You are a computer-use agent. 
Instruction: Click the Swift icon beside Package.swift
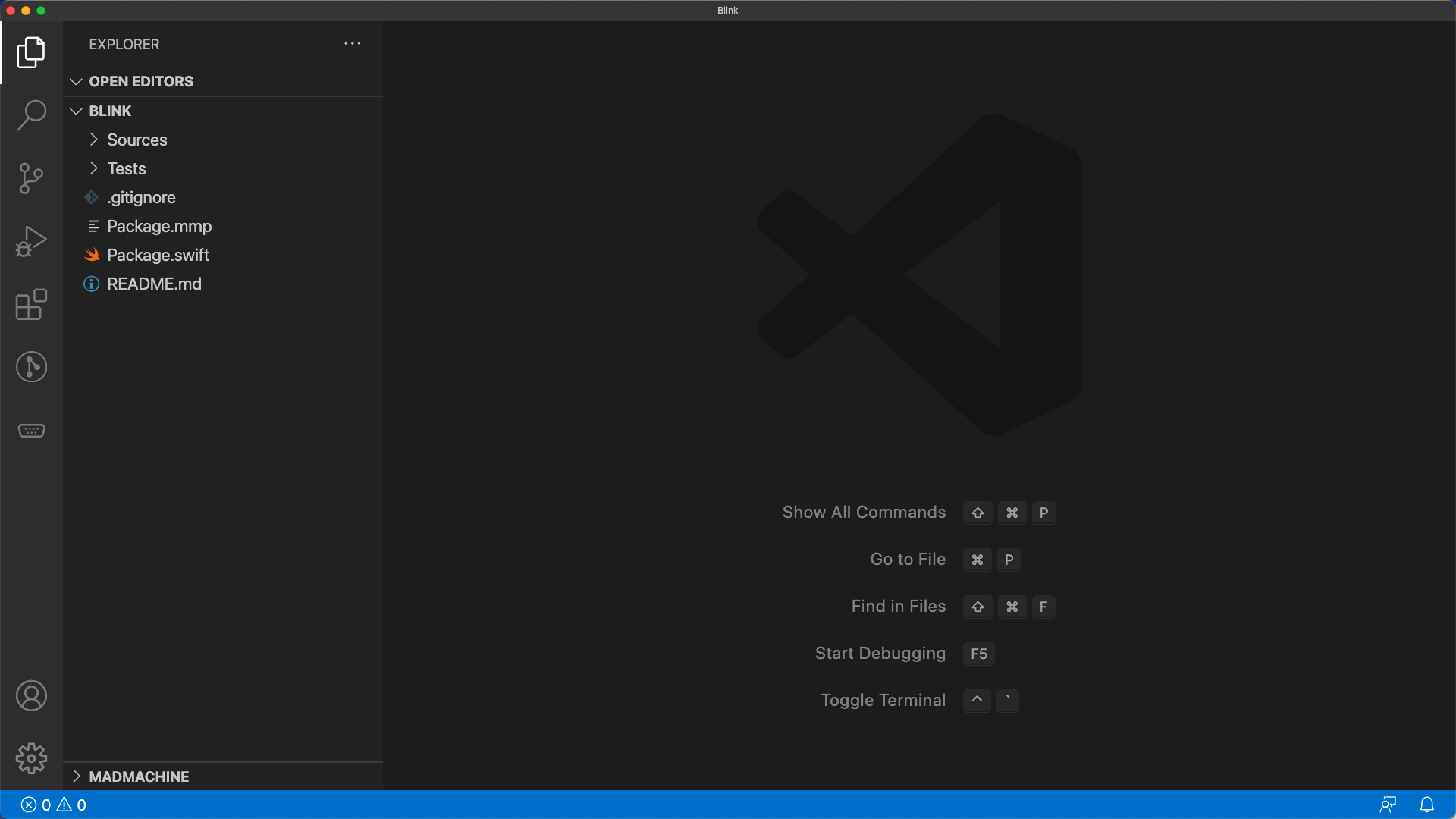coord(92,256)
